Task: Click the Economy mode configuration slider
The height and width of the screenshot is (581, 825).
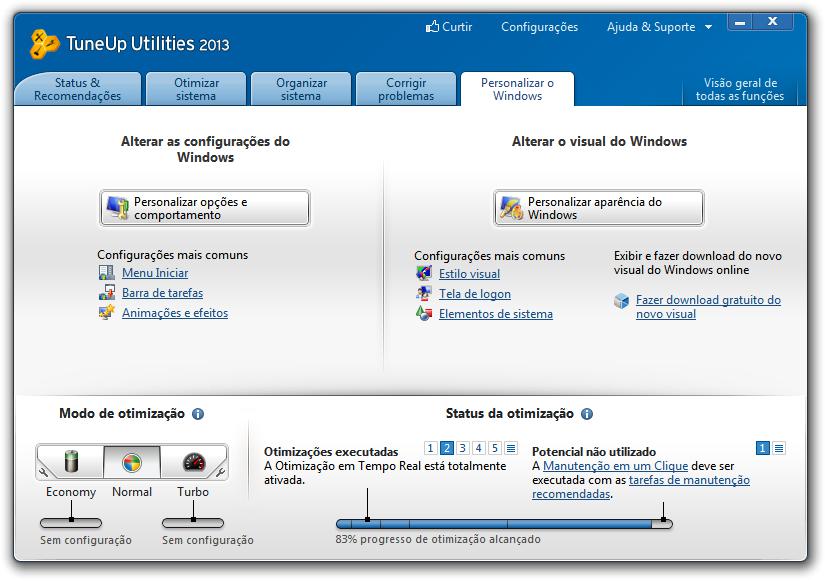Action: 71,523
